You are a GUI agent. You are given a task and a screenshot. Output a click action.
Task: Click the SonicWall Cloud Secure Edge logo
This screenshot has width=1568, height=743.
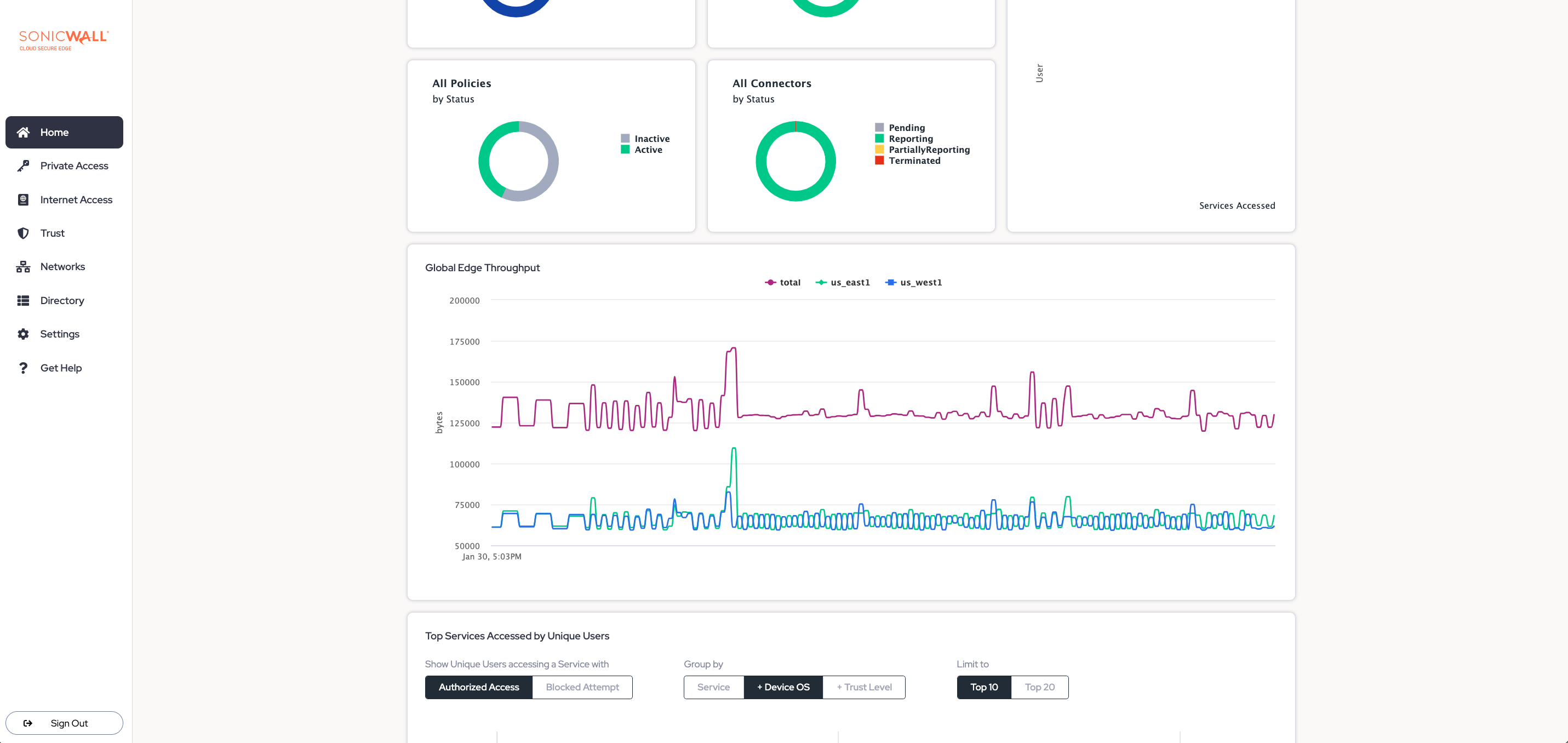64,40
